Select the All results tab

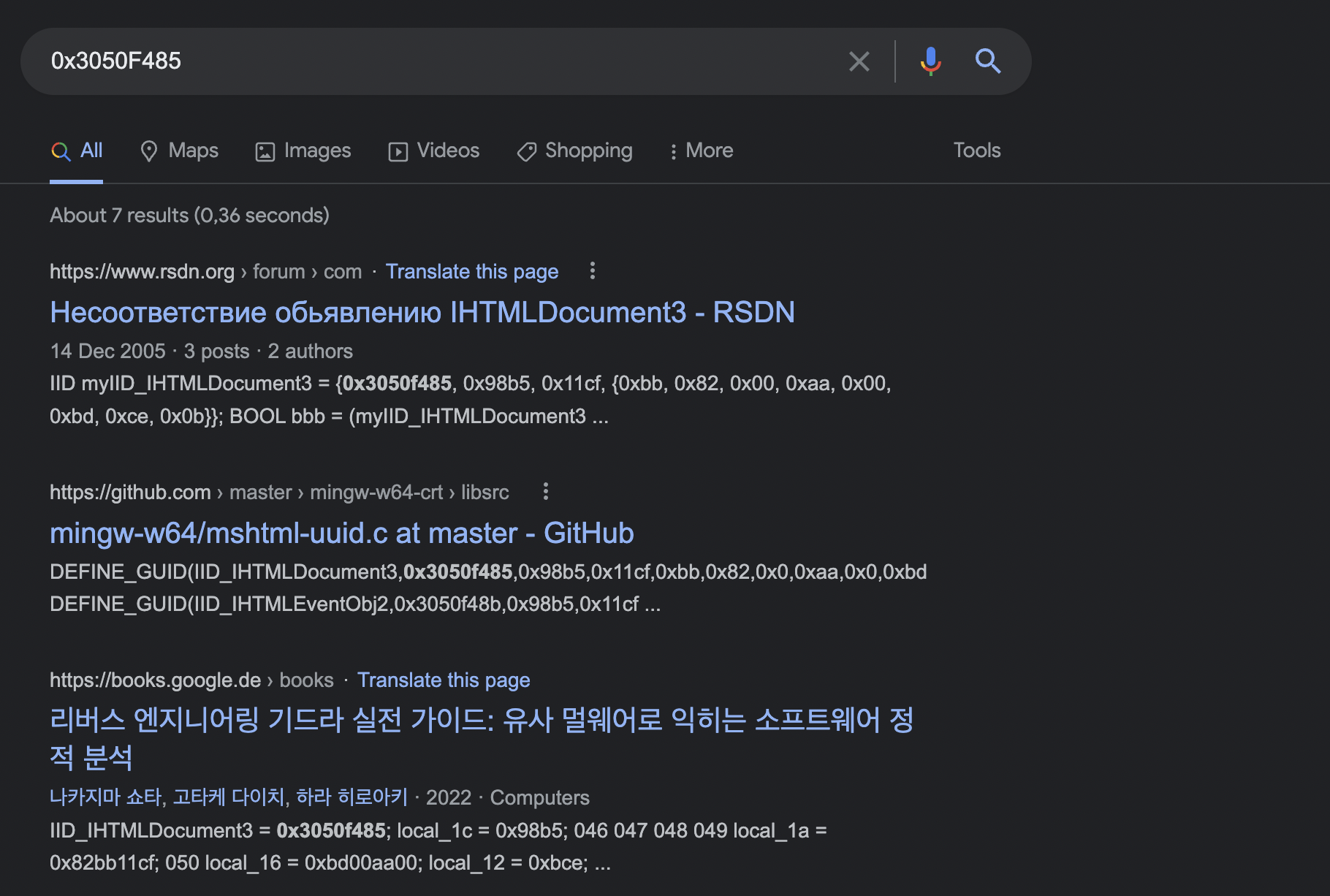tap(77, 151)
